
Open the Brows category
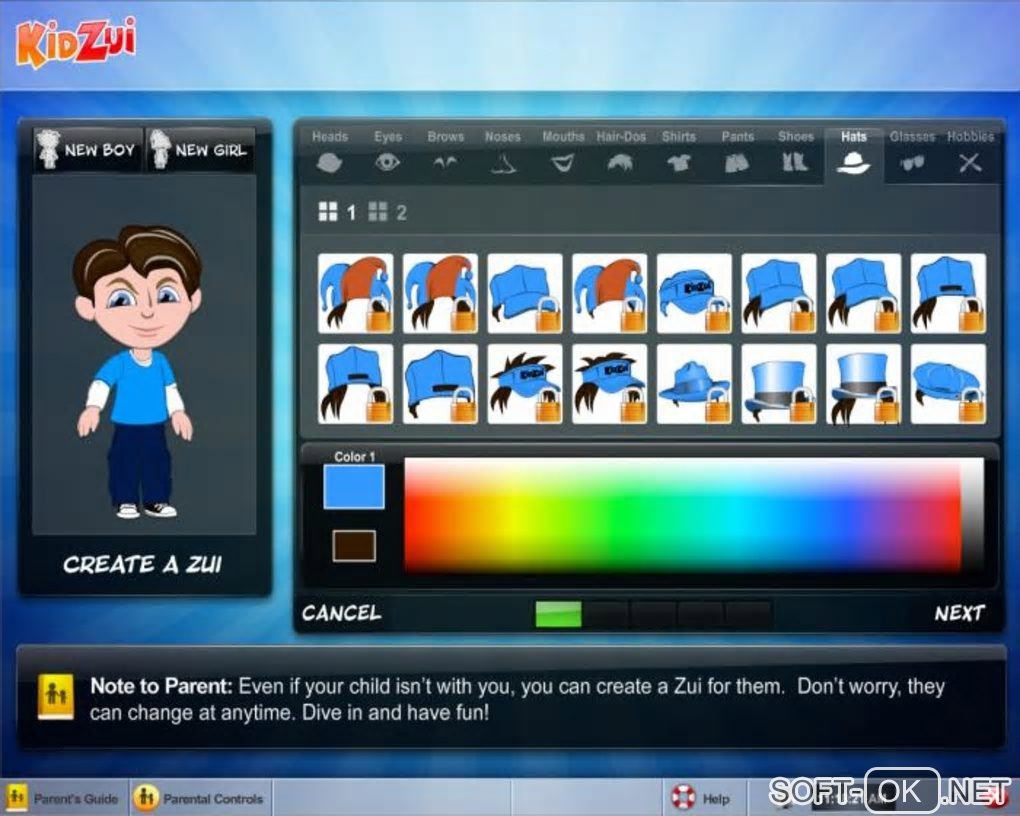coord(446,154)
